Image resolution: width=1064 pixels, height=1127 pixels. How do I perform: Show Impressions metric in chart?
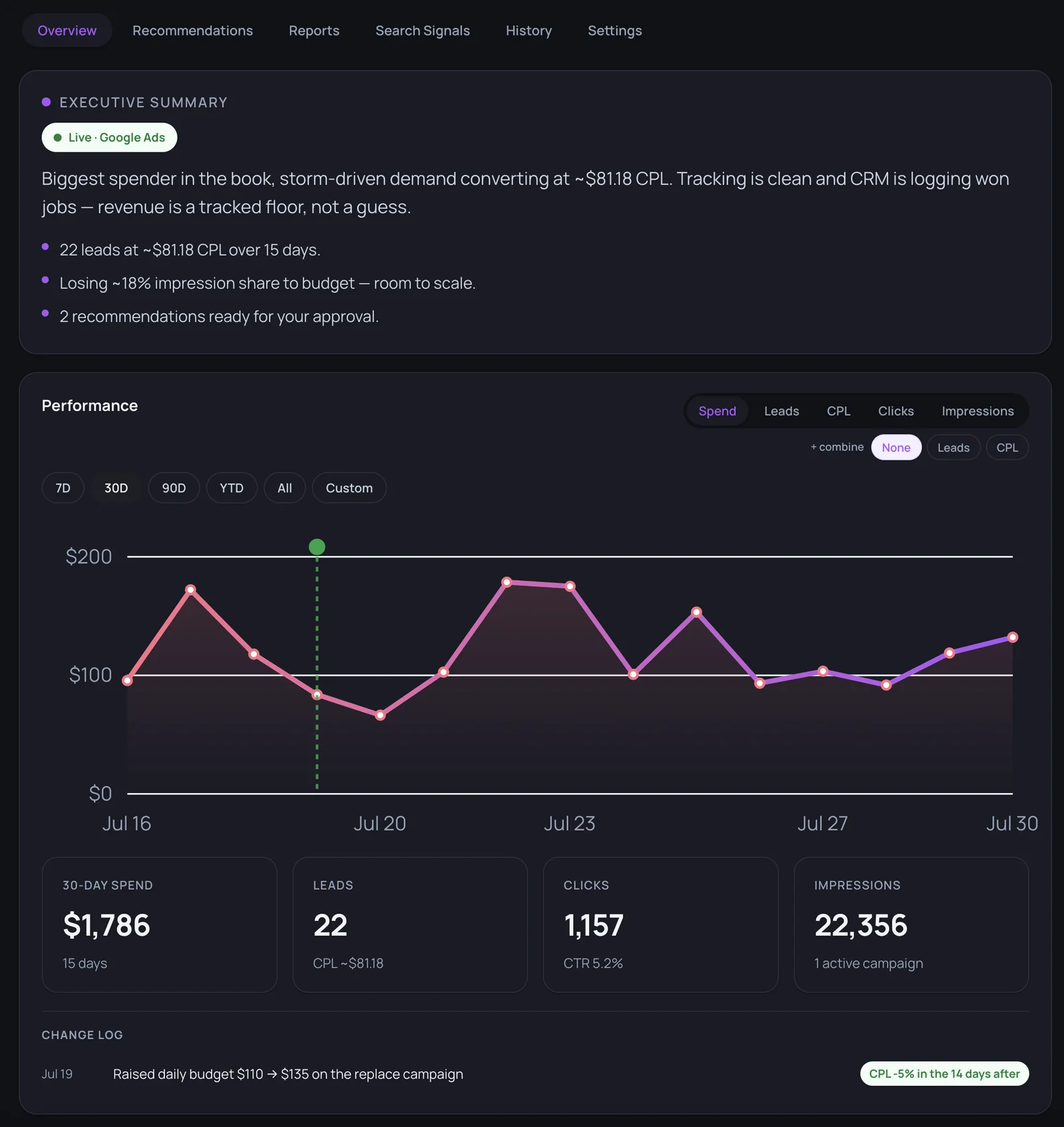pos(978,411)
